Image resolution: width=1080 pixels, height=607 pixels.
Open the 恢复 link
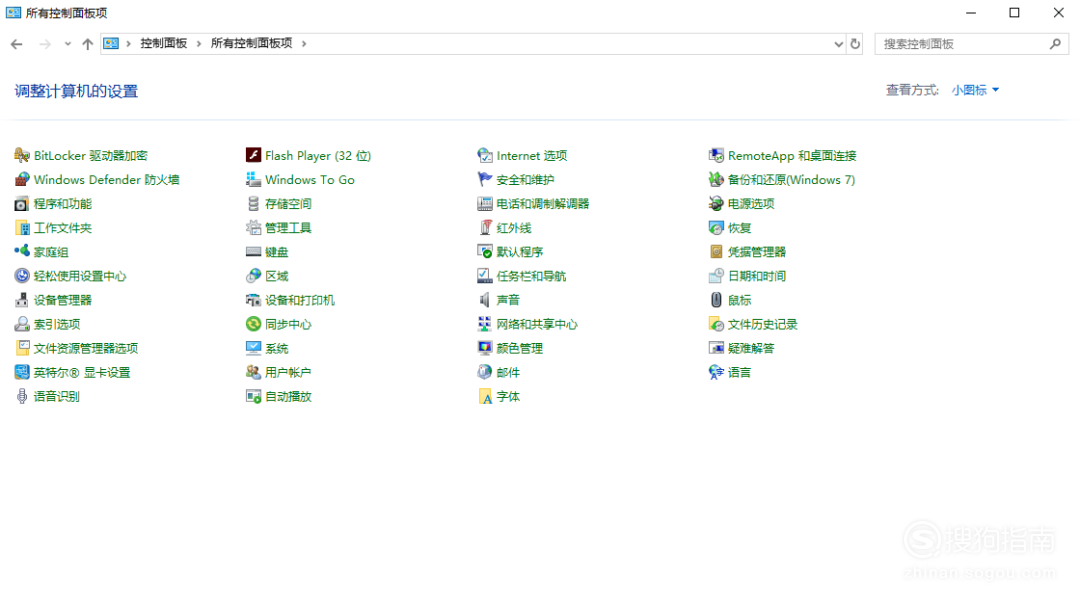(739, 228)
